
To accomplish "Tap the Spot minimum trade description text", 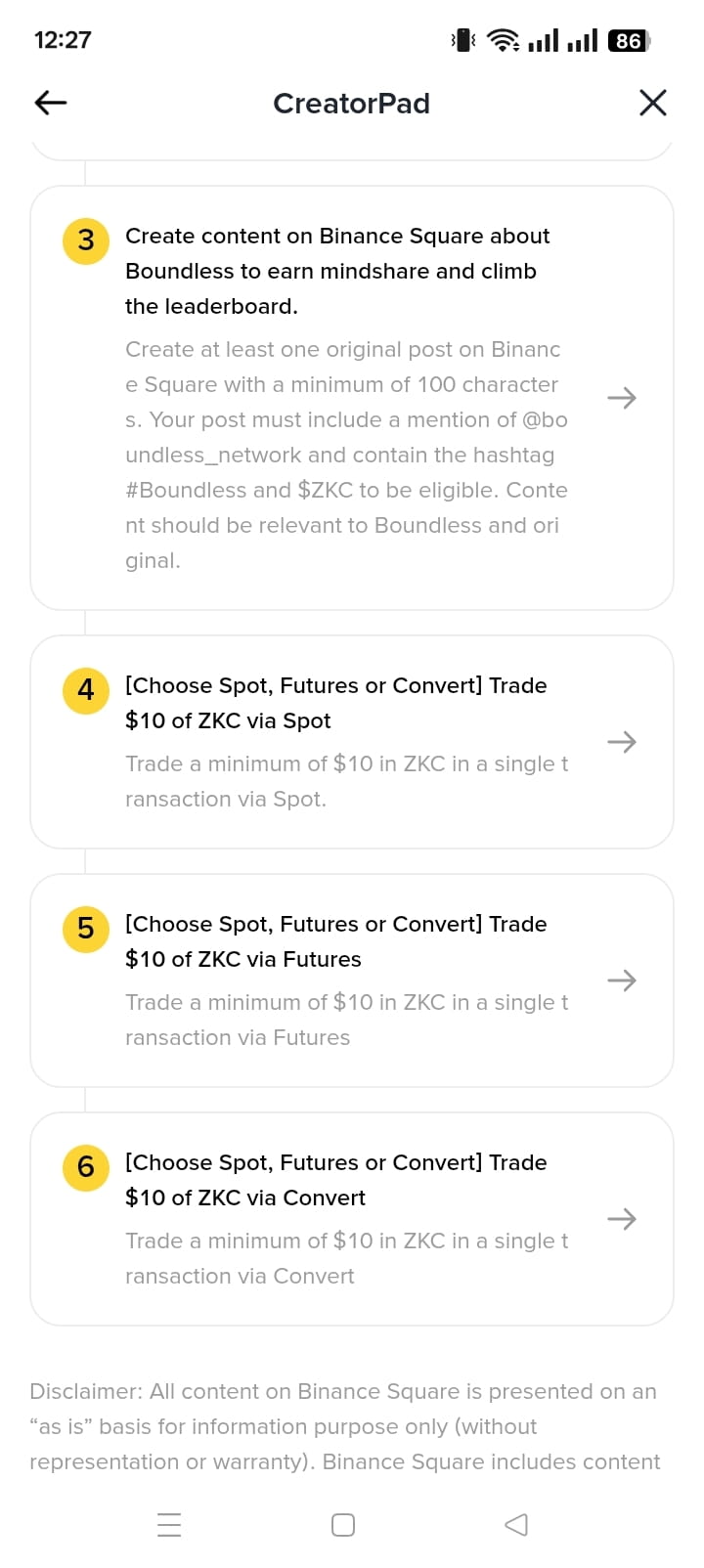I will tap(346, 781).
